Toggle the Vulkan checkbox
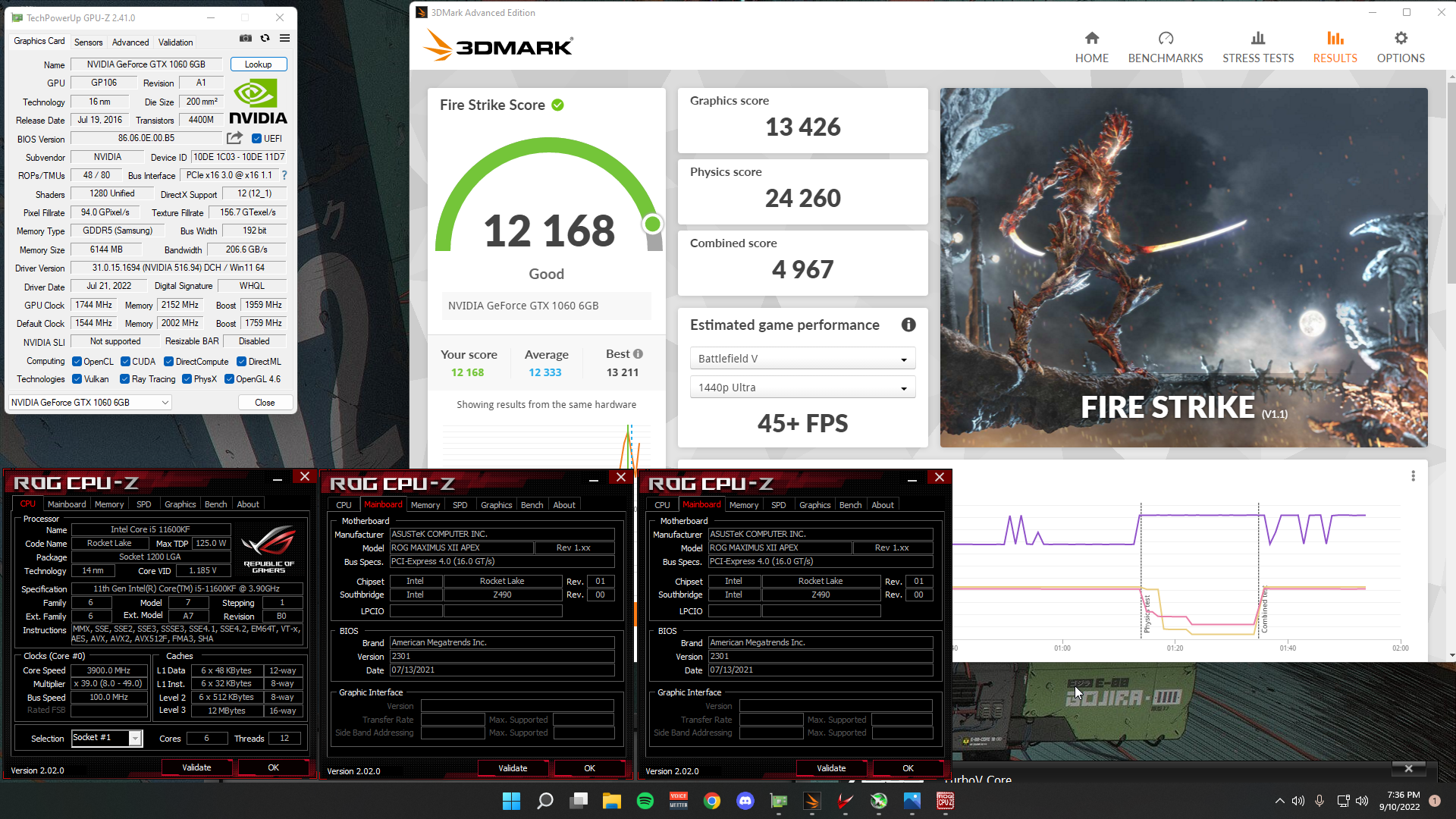1456x819 pixels. coord(77,379)
